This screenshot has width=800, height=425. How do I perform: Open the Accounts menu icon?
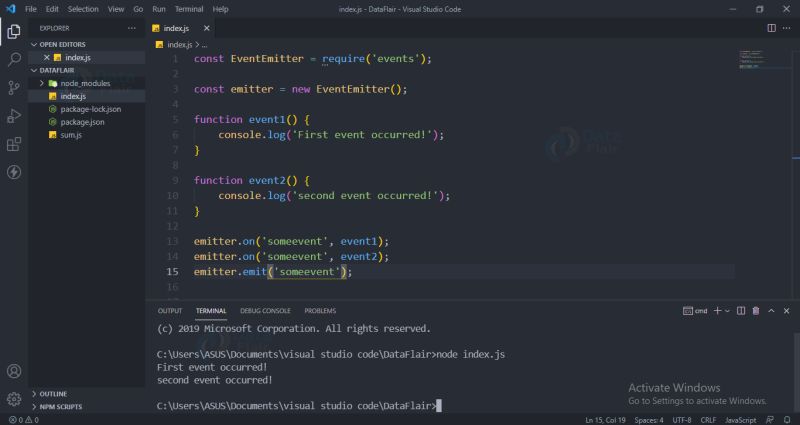(x=14, y=371)
